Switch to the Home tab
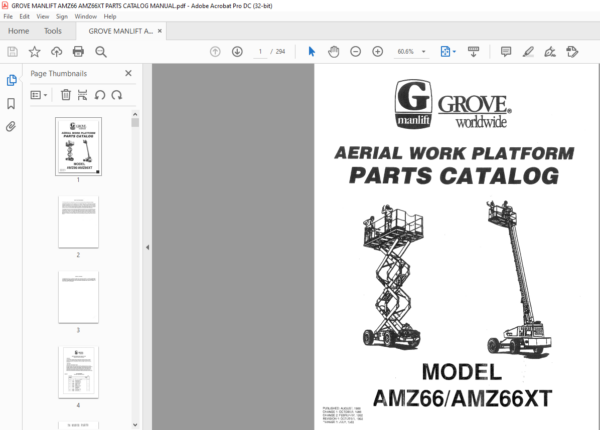Viewport: 600px width, 430px height. 18,31
